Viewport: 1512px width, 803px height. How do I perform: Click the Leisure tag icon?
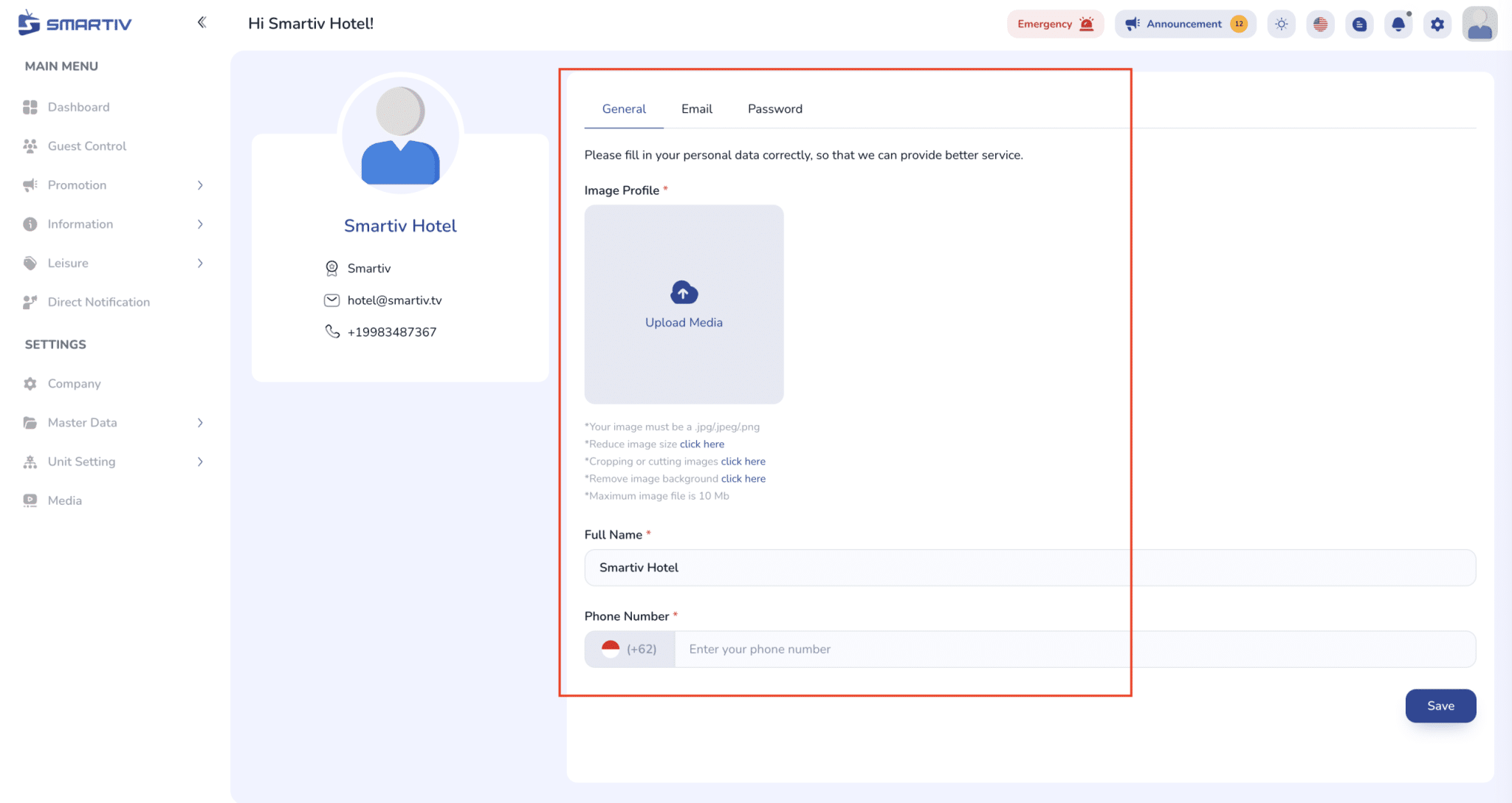coord(30,263)
